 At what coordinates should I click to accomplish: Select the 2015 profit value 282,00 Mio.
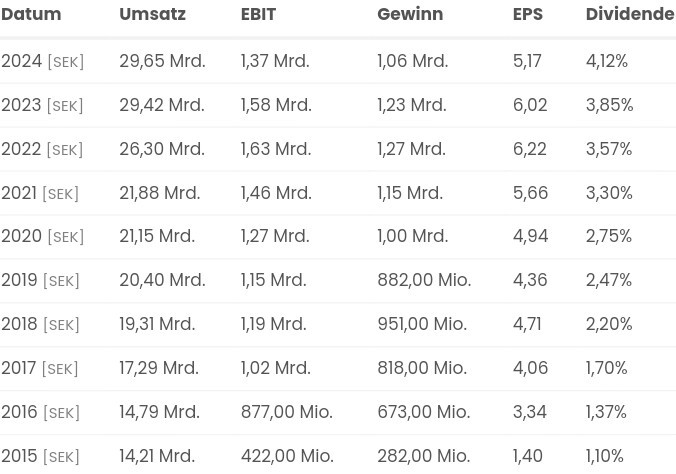pyautogui.click(x=423, y=456)
